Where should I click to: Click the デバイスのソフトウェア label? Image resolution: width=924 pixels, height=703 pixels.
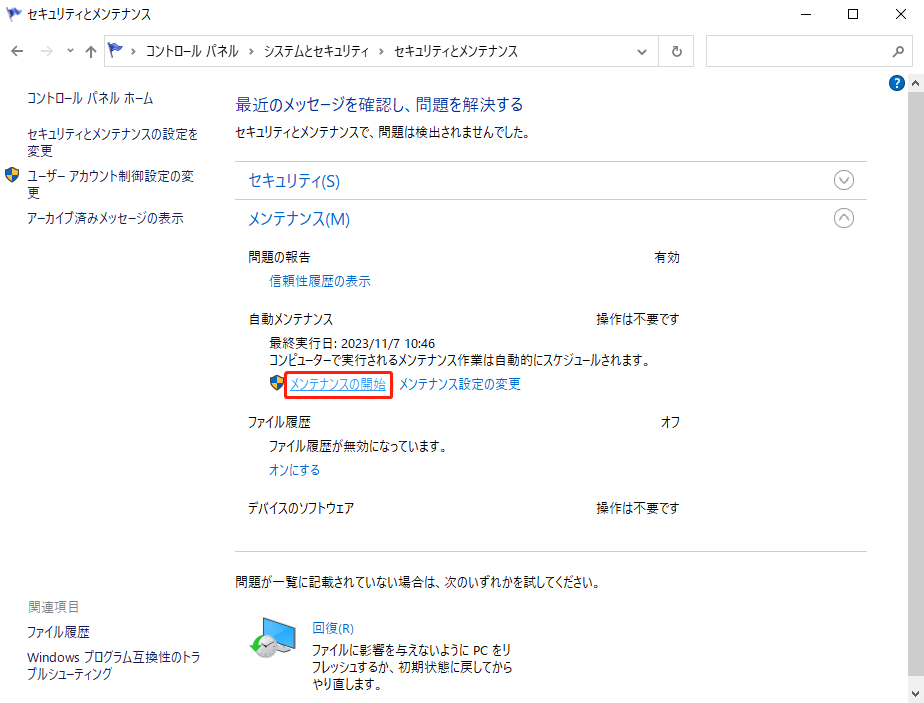pos(301,508)
